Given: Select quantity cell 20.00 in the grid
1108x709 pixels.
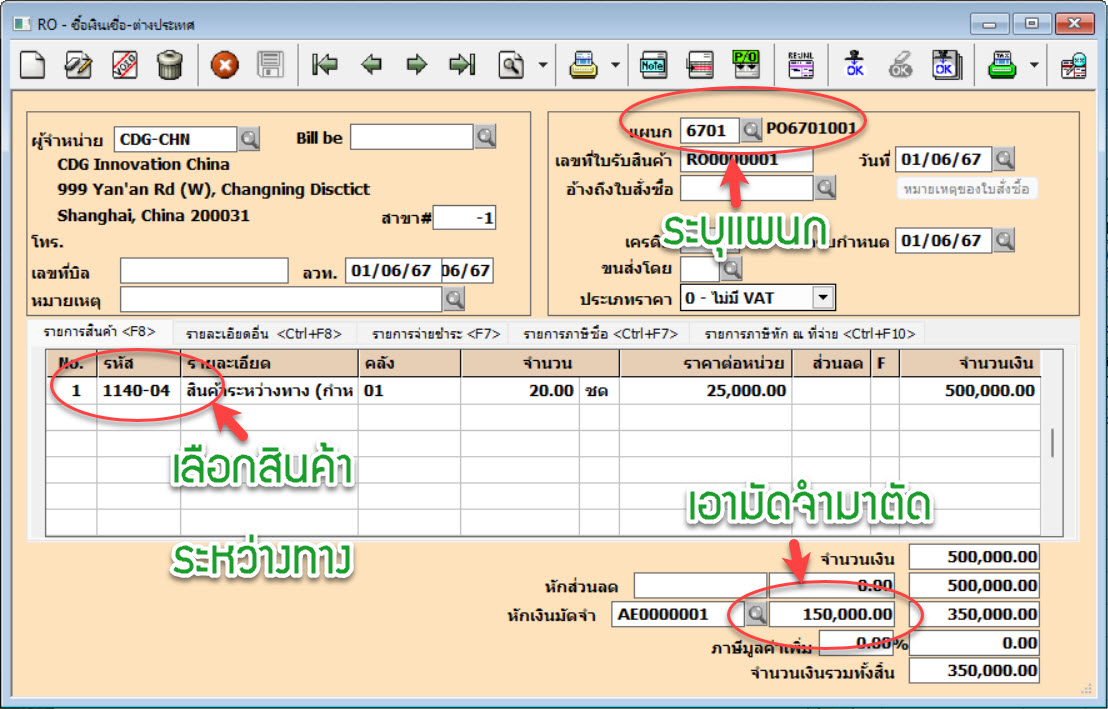Looking at the screenshot, I should (x=520, y=390).
